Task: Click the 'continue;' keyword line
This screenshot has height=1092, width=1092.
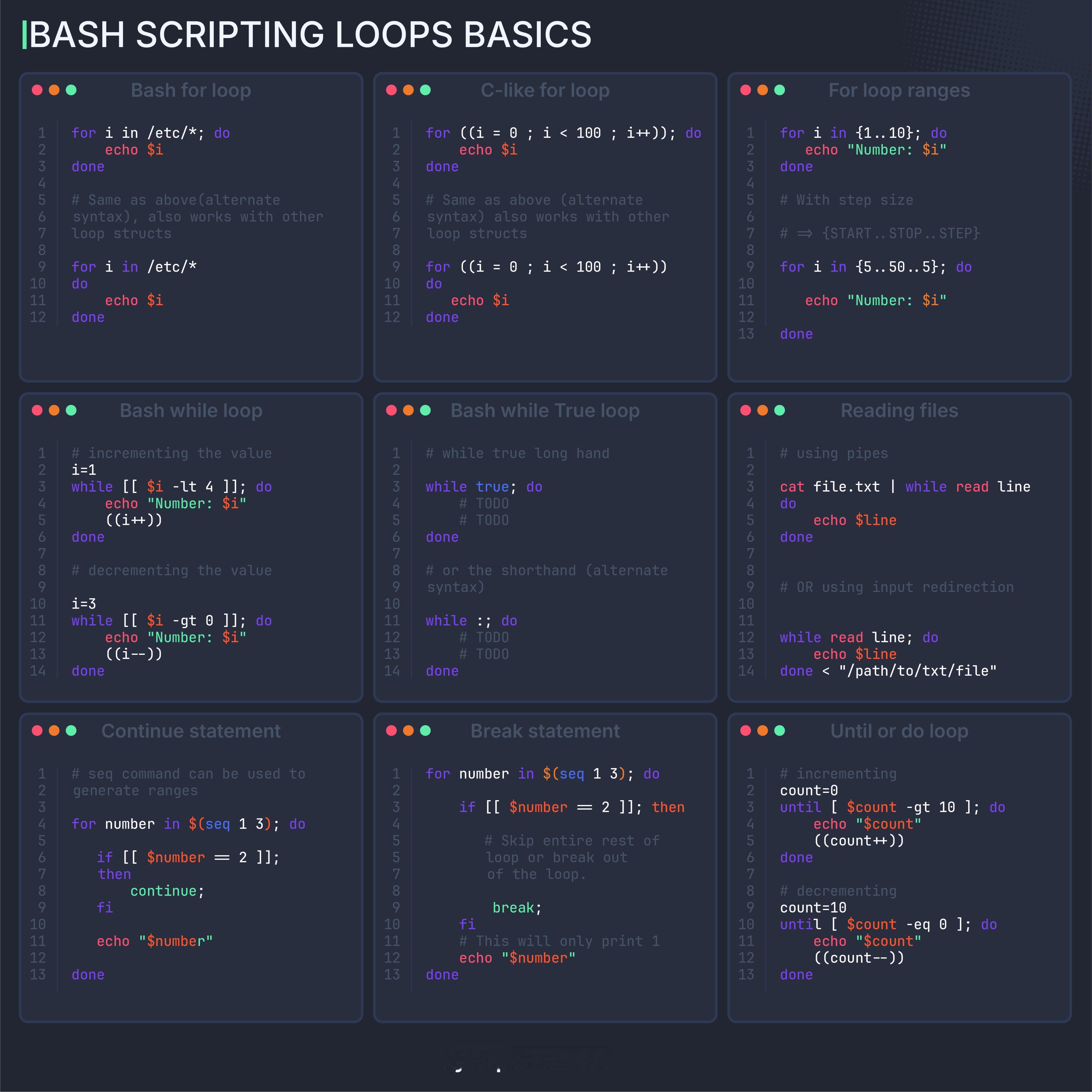Action: 167,891
